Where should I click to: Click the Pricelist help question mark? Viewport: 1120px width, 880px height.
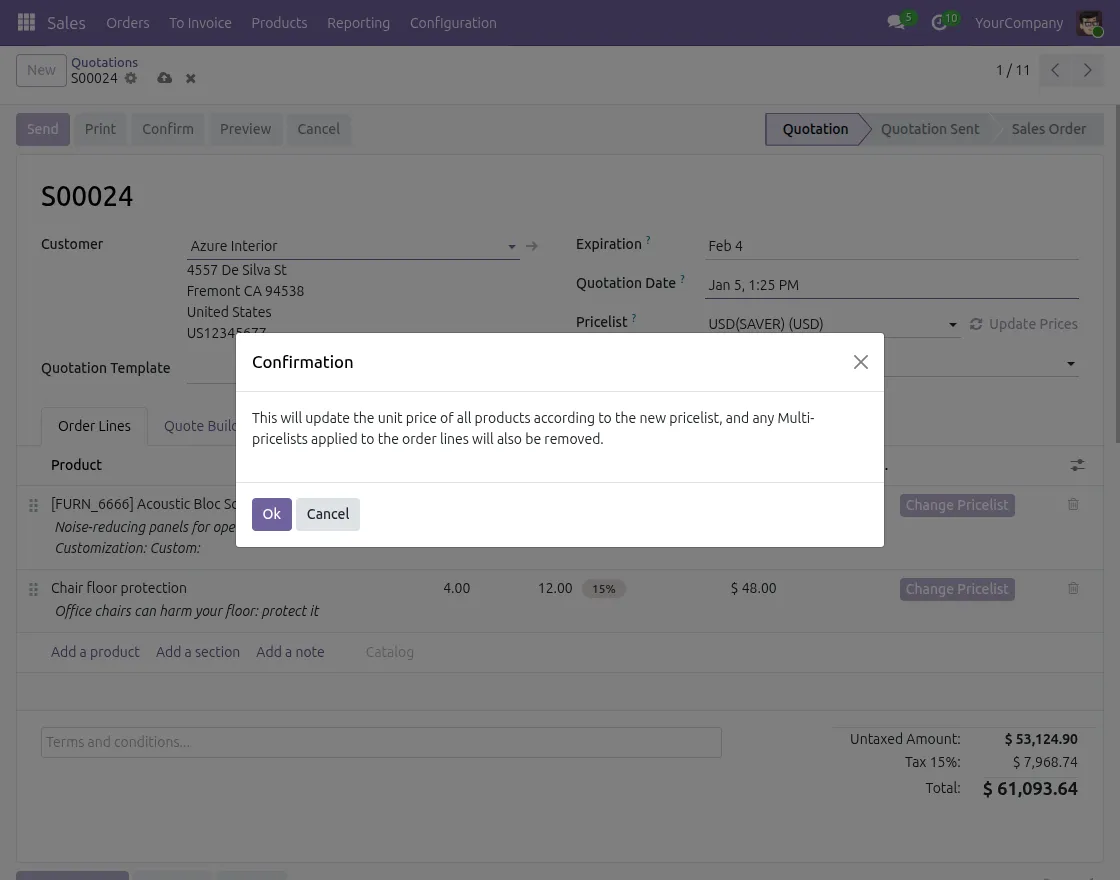[634, 318]
